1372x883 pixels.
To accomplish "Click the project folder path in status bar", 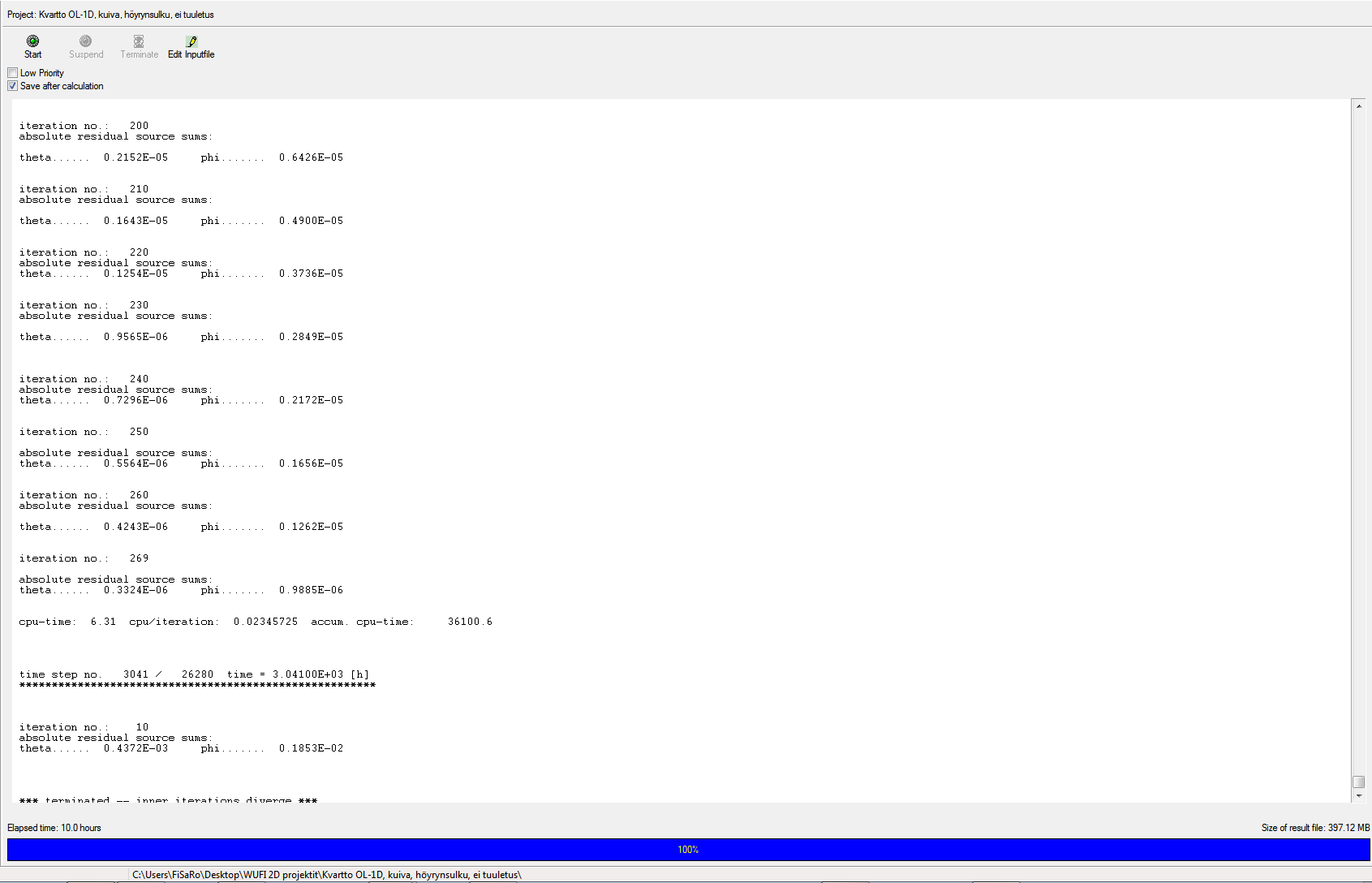I will point(326,875).
